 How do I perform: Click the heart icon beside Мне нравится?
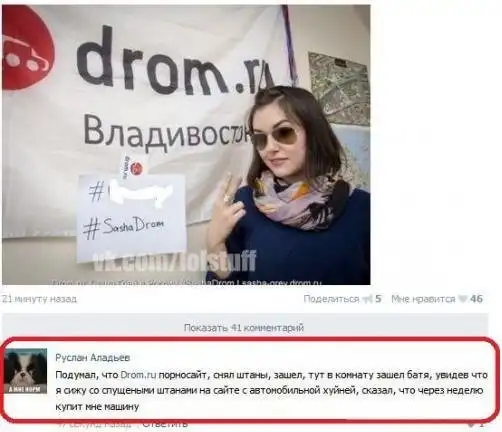tap(463, 299)
